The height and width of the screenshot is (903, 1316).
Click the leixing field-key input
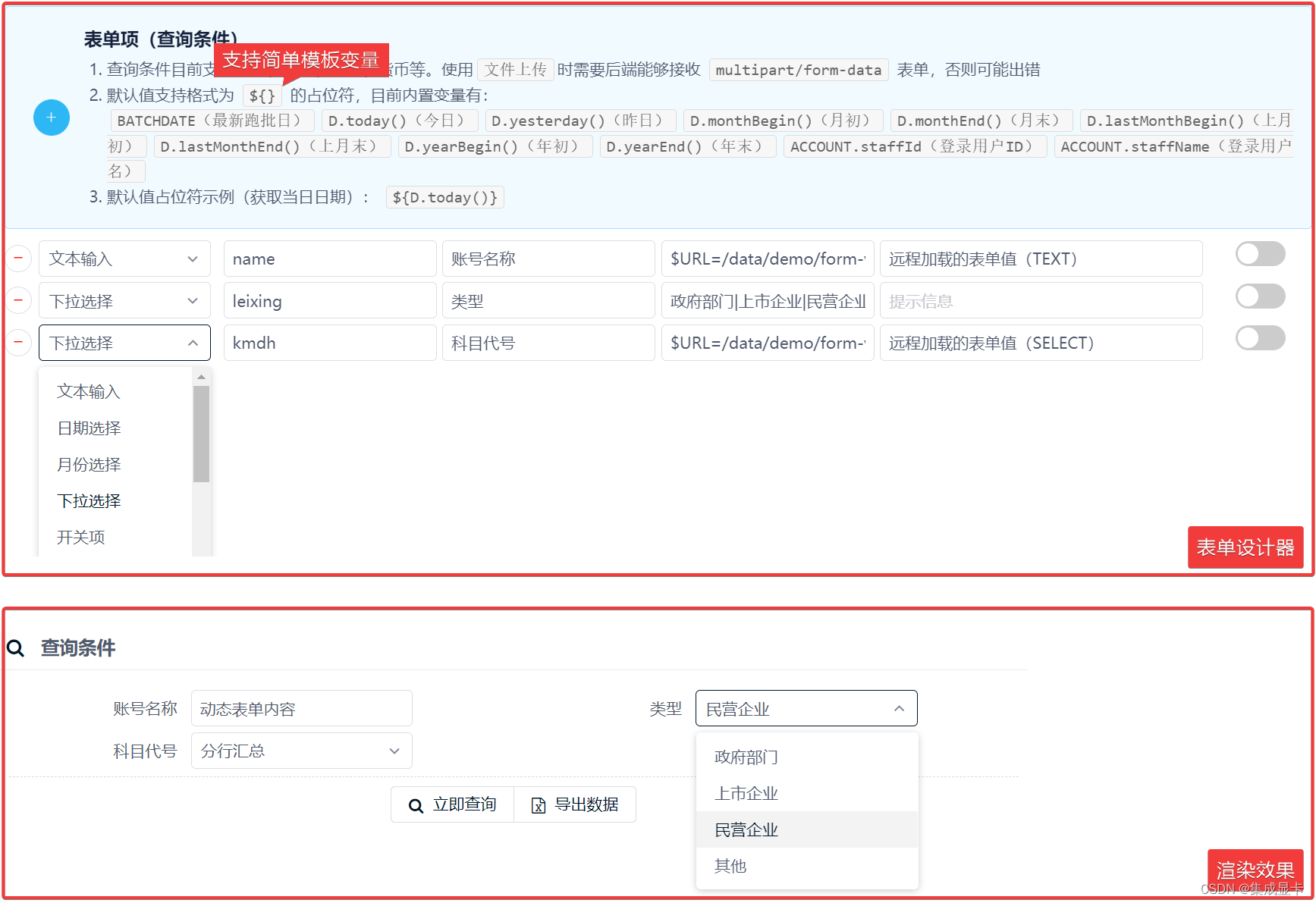click(x=330, y=301)
